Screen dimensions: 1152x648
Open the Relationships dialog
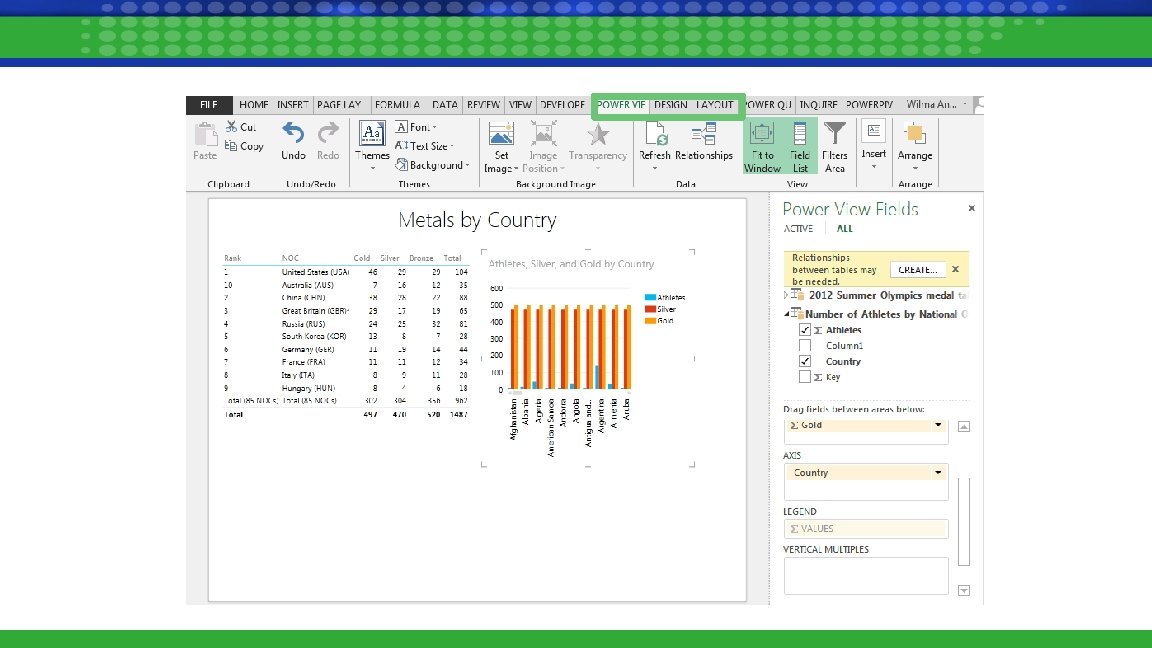(704, 141)
